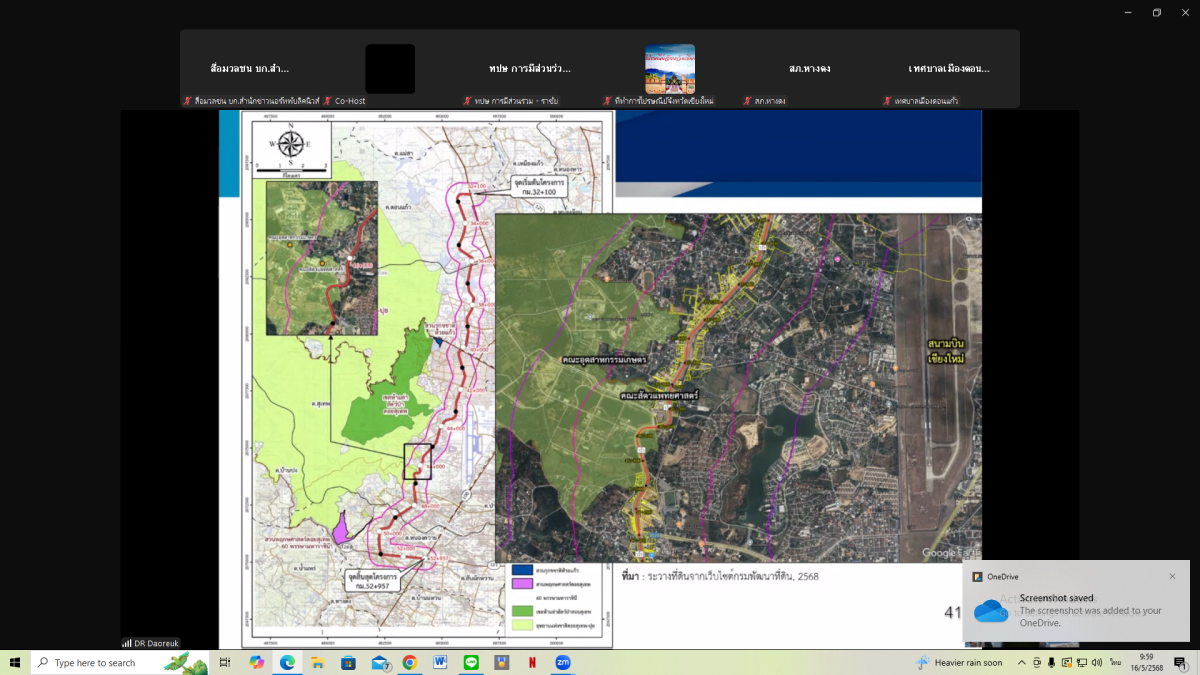This screenshot has height=675, width=1200.
Task: Close the OneDrive screenshot notification
Action: (x=1173, y=576)
